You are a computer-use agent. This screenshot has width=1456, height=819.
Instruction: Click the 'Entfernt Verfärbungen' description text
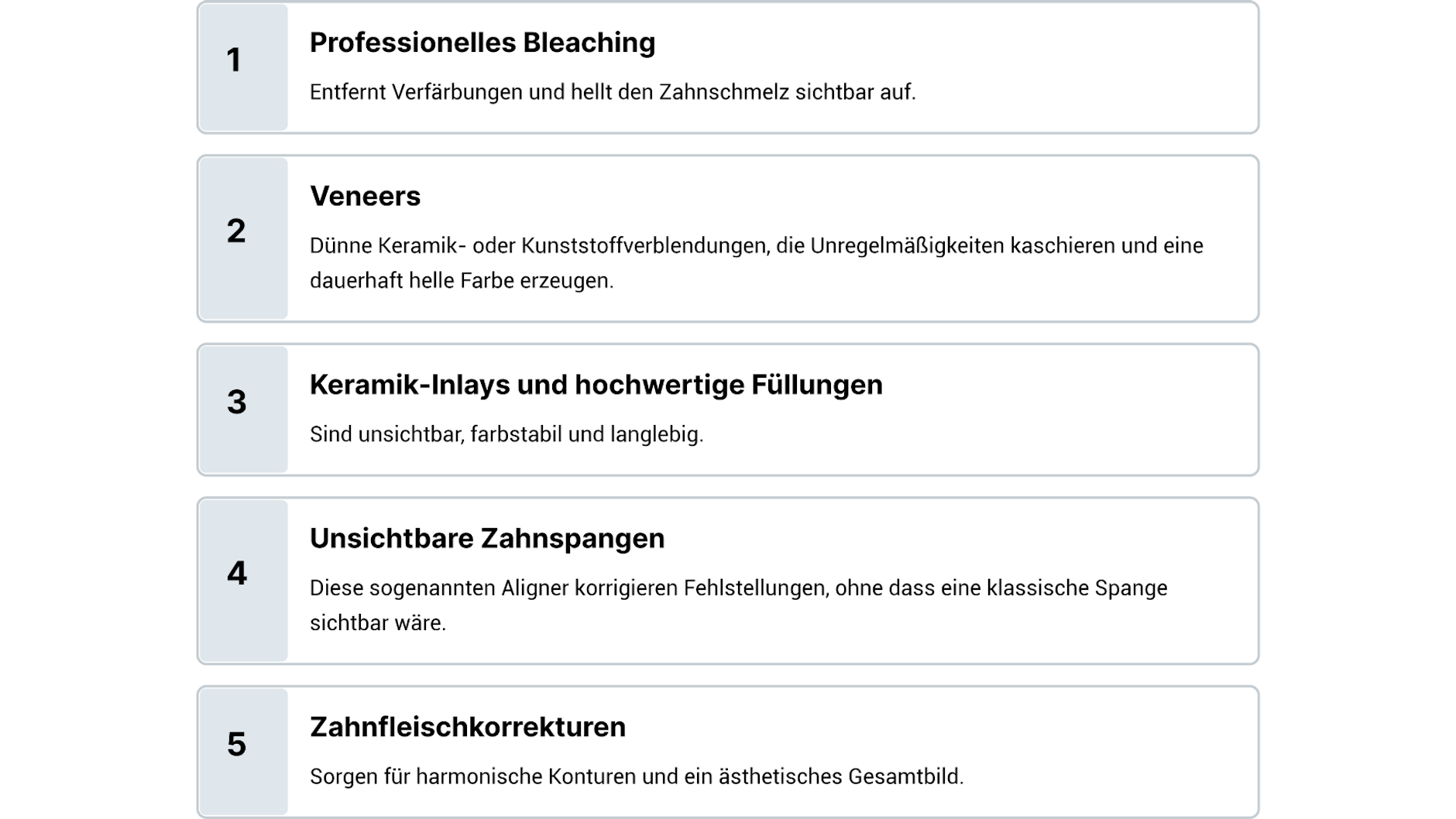pos(612,92)
